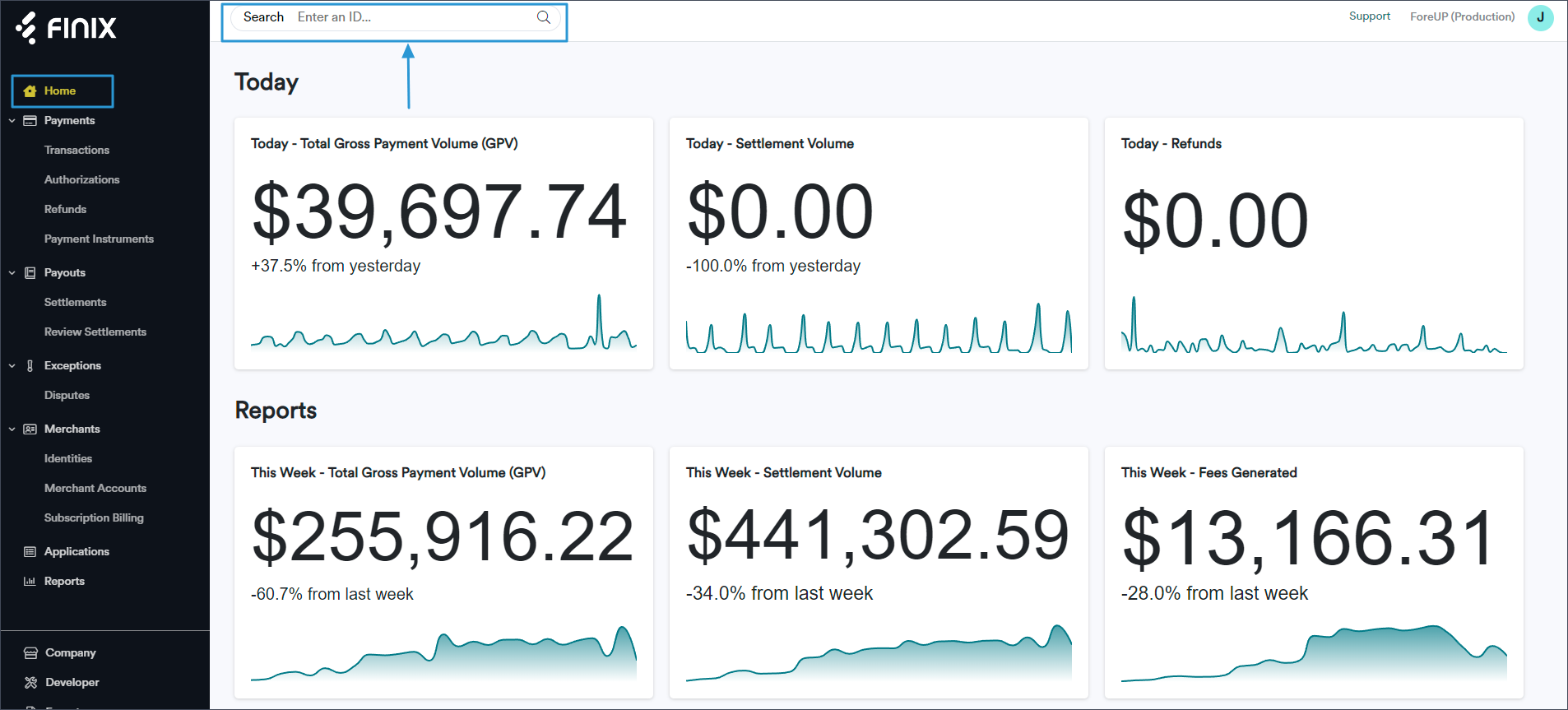Image resolution: width=1568 pixels, height=710 pixels.
Task: Focus the Enter an ID search field
Action: click(411, 17)
